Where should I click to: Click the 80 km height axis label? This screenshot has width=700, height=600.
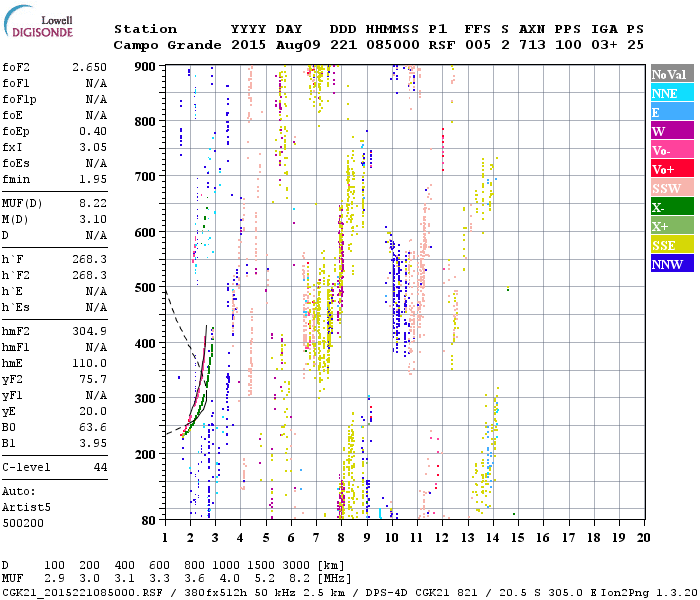pyautogui.click(x=148, y=521)
